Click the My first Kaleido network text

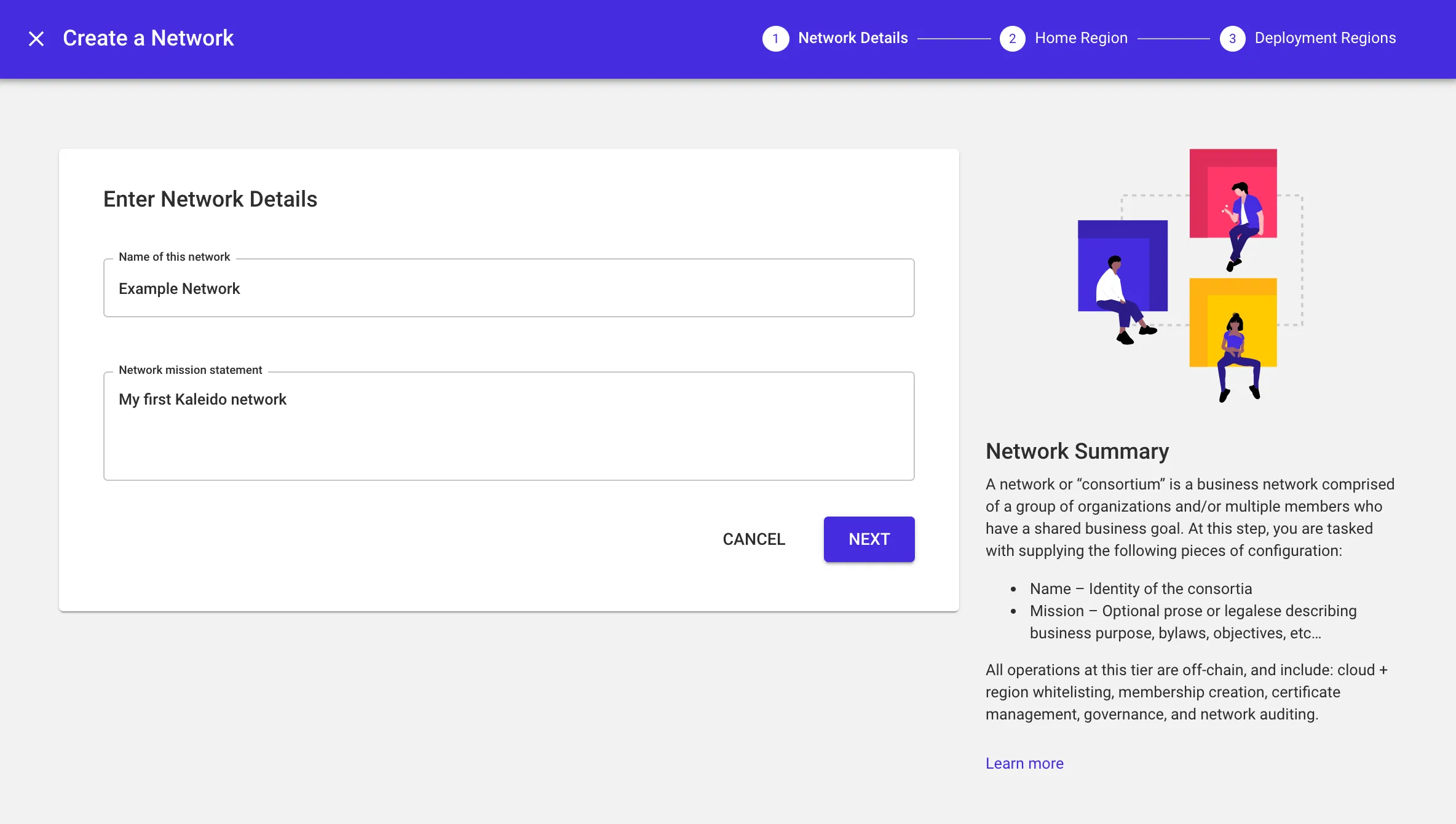[x=202, y=399]
